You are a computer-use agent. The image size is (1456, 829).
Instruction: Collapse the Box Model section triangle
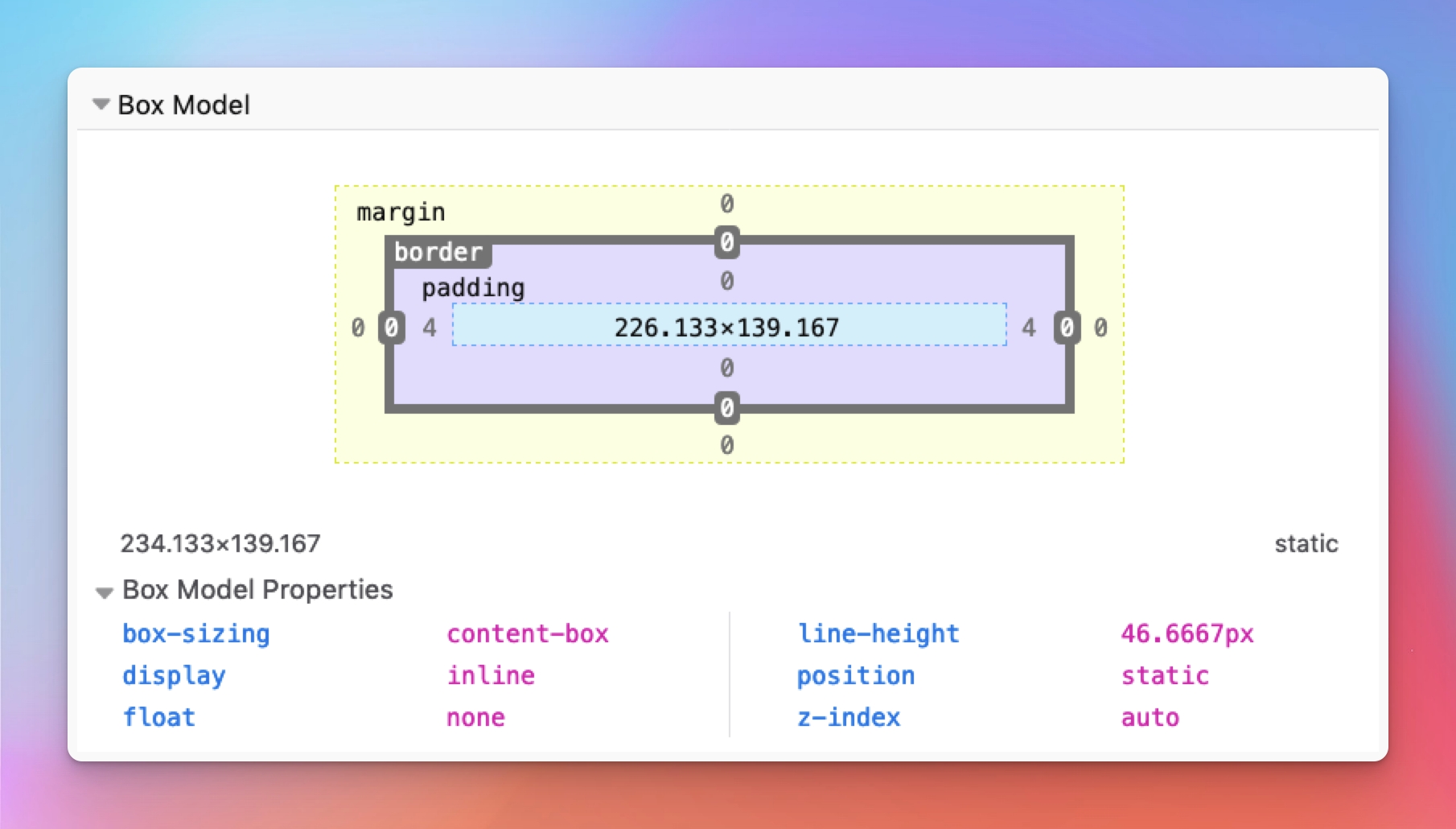[101, 105]
